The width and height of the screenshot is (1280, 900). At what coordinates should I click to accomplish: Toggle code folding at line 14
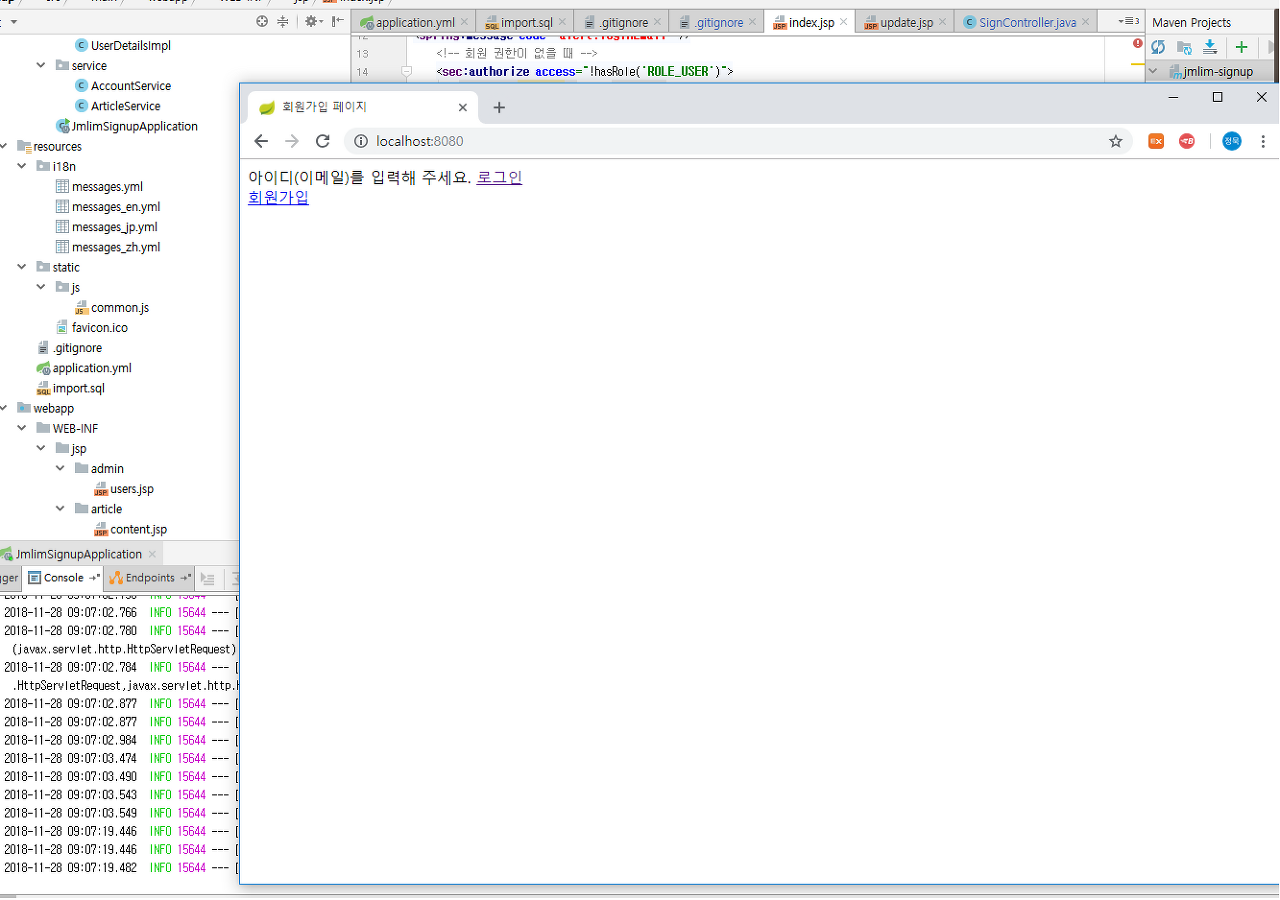(x=406, y=72)
